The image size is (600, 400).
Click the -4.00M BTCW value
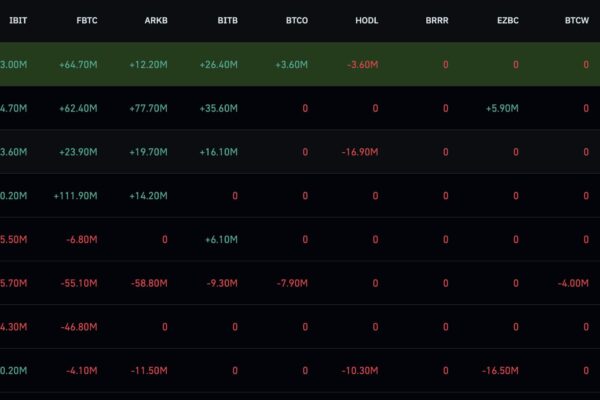coord(573,283)
